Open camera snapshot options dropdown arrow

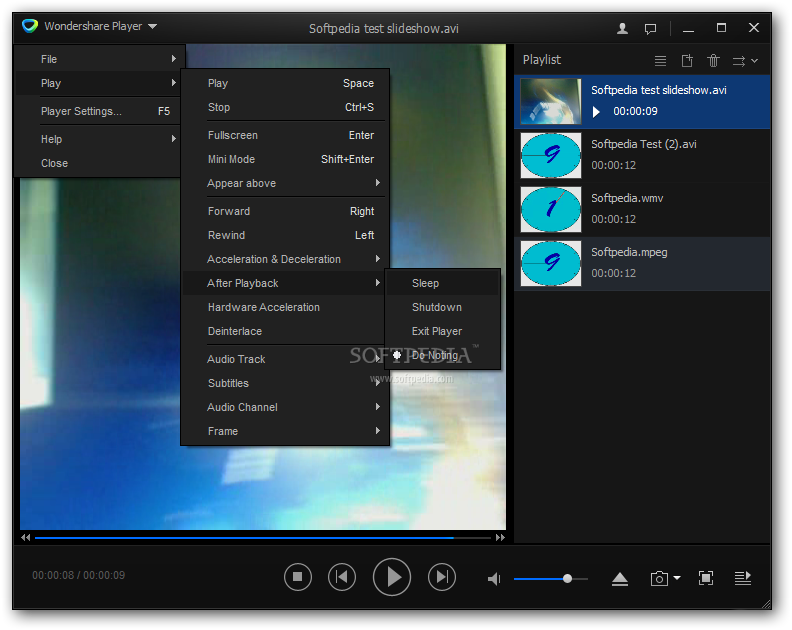[x=677, y=577]
